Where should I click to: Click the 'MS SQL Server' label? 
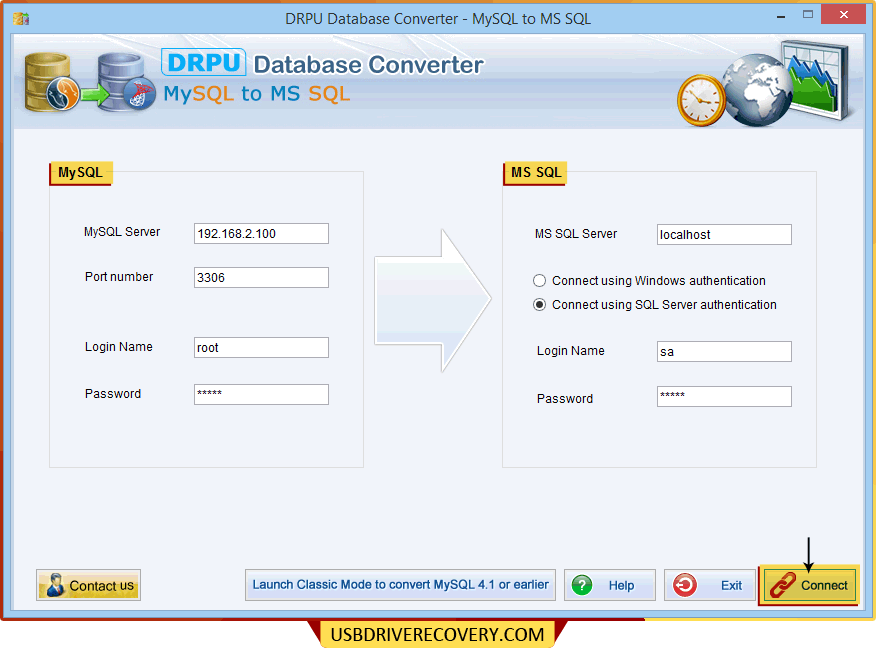(x=576, y=234)
